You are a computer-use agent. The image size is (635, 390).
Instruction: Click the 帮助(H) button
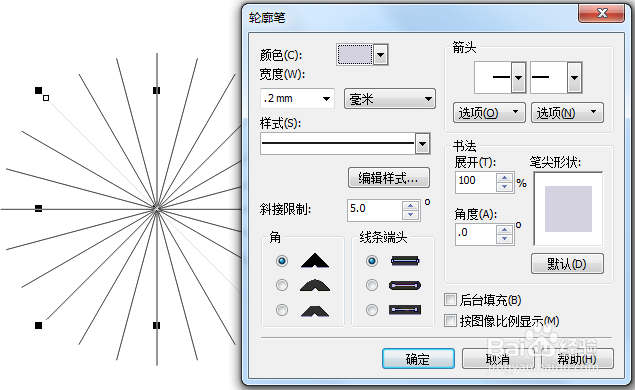[x=577, y=359]
